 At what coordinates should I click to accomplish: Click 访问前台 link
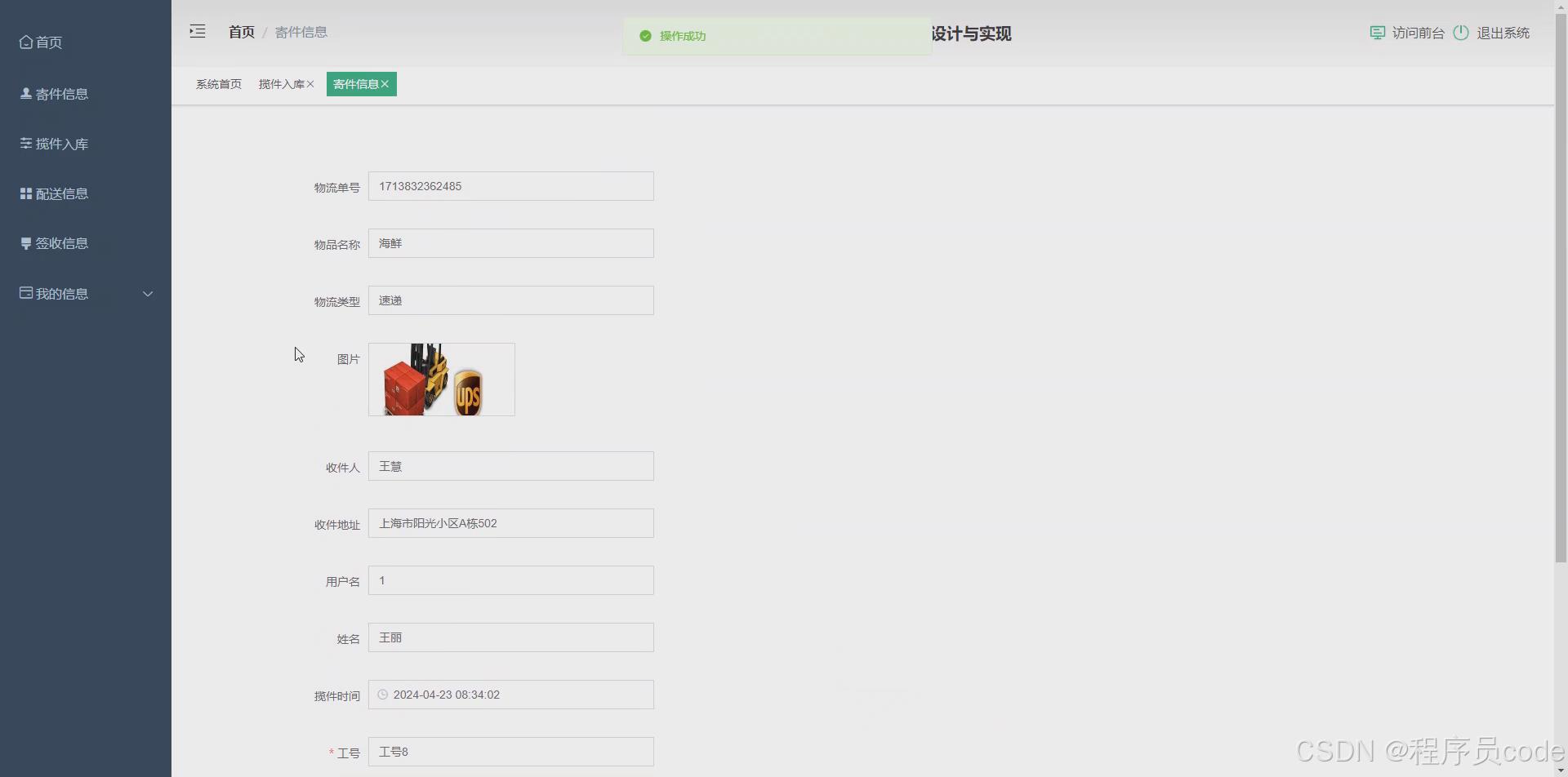point(1419,33)
